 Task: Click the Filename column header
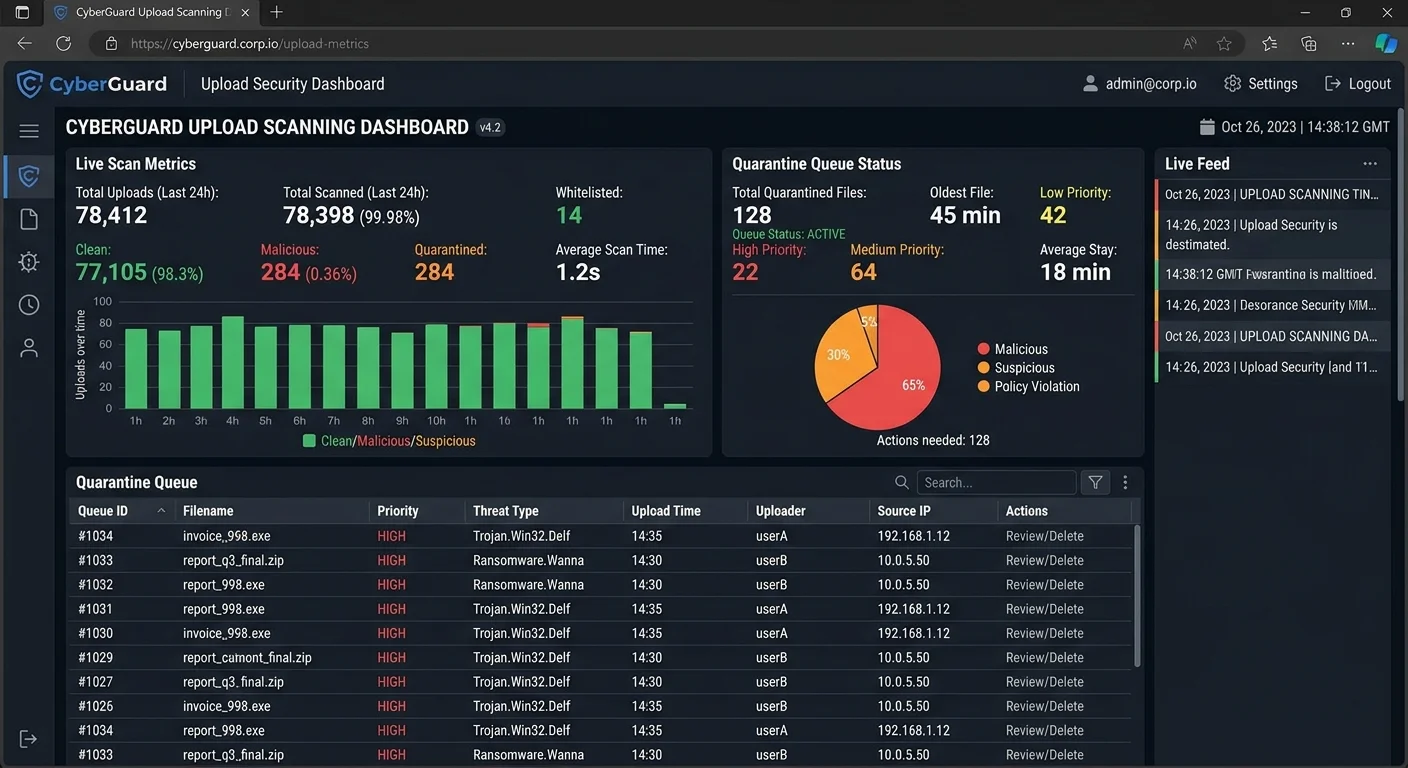(x=208, y=510)
